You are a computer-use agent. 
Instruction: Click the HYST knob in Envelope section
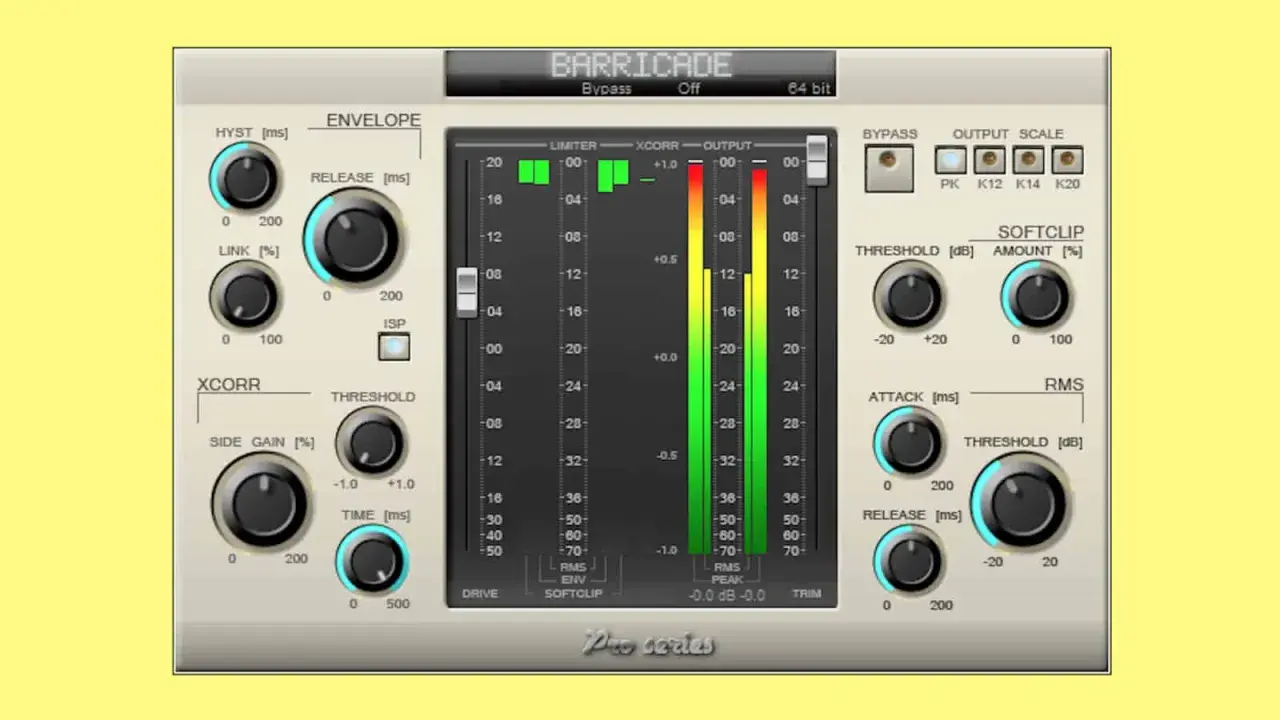[246, 178]
